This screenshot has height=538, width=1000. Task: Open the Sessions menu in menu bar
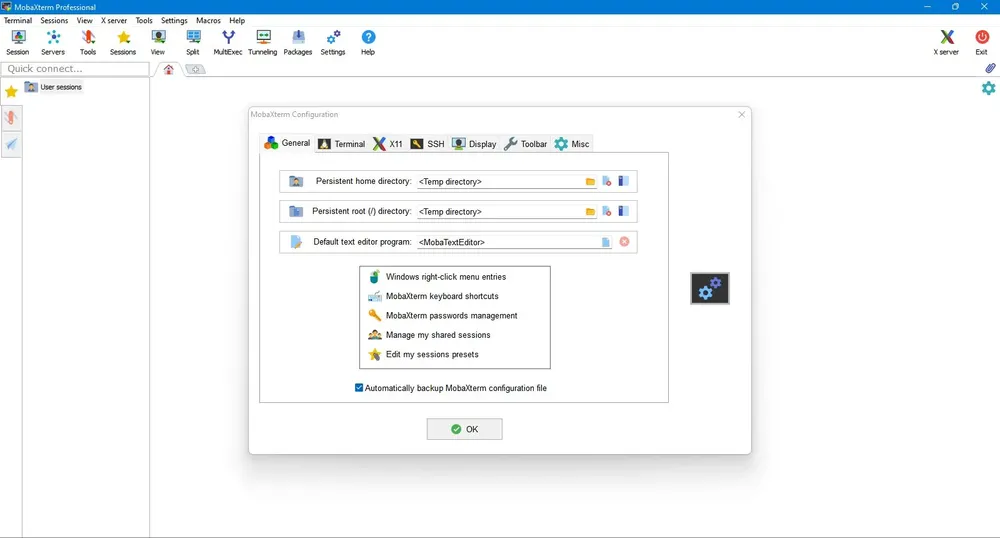54,20
